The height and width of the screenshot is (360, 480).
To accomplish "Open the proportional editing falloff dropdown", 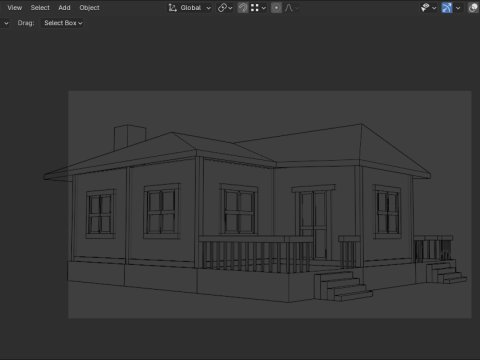I will click(291, 8).
